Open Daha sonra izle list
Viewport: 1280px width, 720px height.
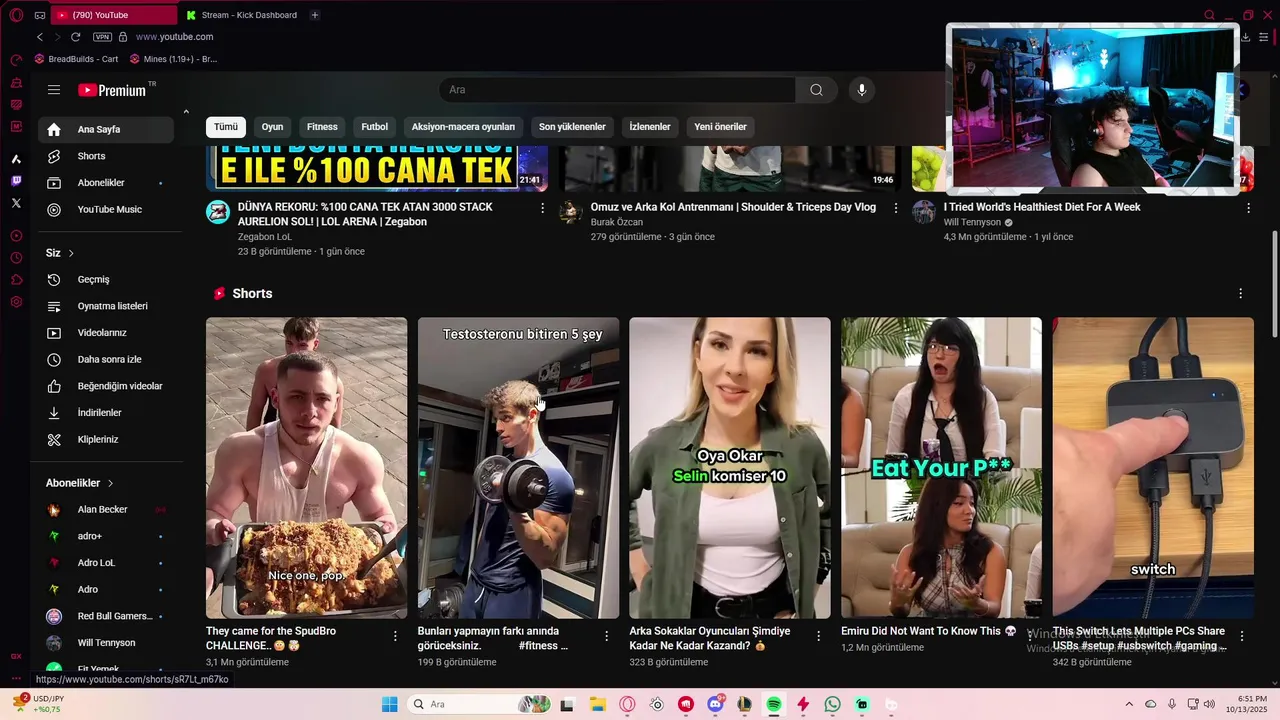tap(106, 360)
